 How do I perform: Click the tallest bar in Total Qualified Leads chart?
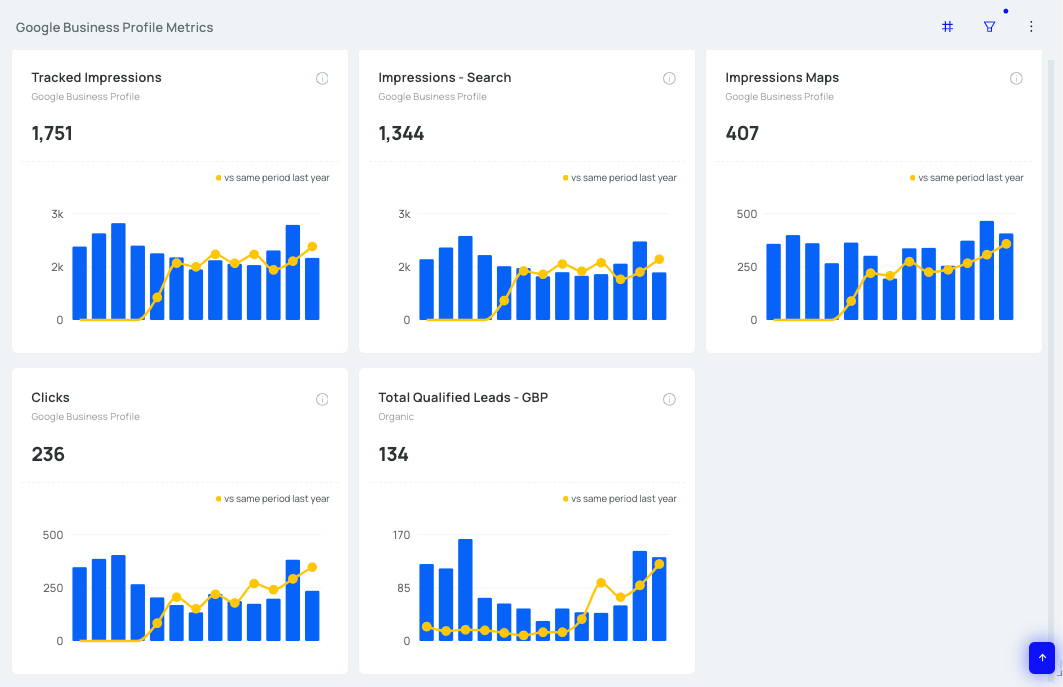click(x=465, y=590)
